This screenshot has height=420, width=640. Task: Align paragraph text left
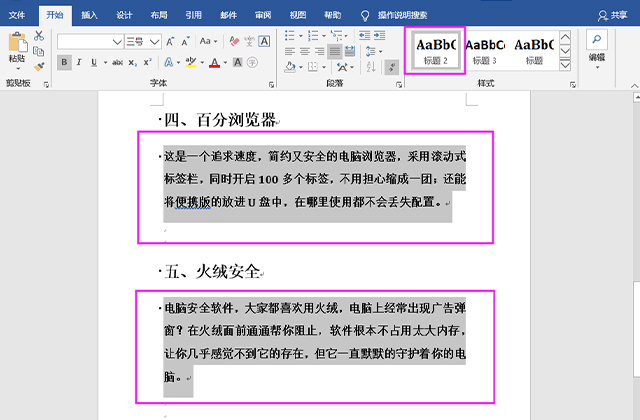tap(290, 51)
